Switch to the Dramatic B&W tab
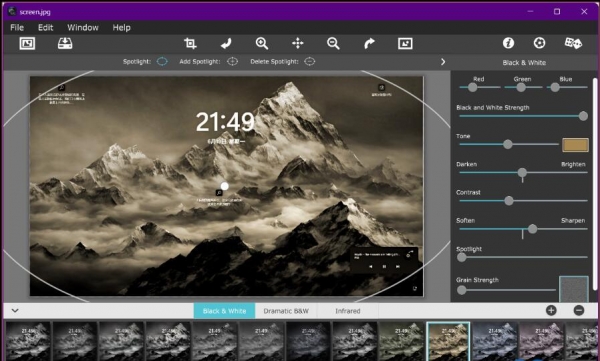 click(286, 311)
